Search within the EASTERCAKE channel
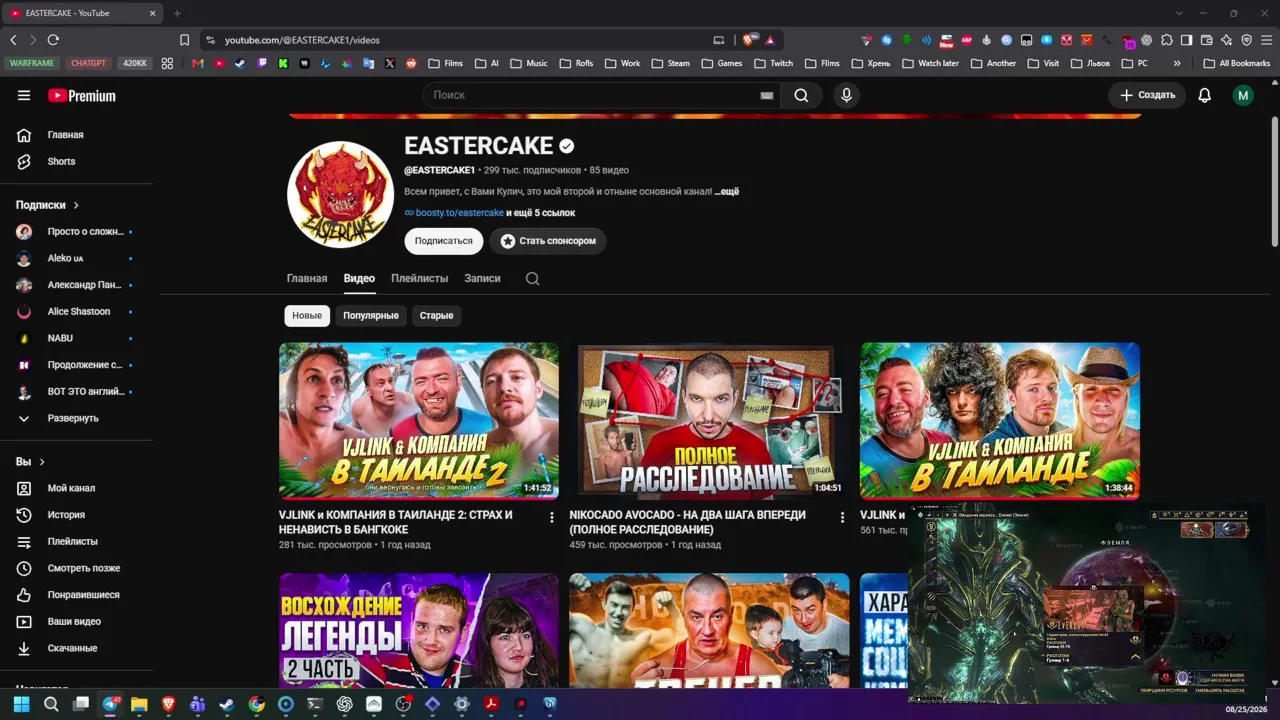This screenshot has width=1280, height=720. tap(532, 279)
